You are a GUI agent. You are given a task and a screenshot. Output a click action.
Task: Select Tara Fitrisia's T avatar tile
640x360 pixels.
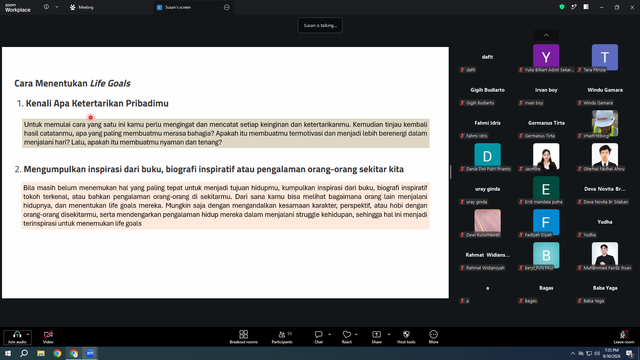[605, 57]
